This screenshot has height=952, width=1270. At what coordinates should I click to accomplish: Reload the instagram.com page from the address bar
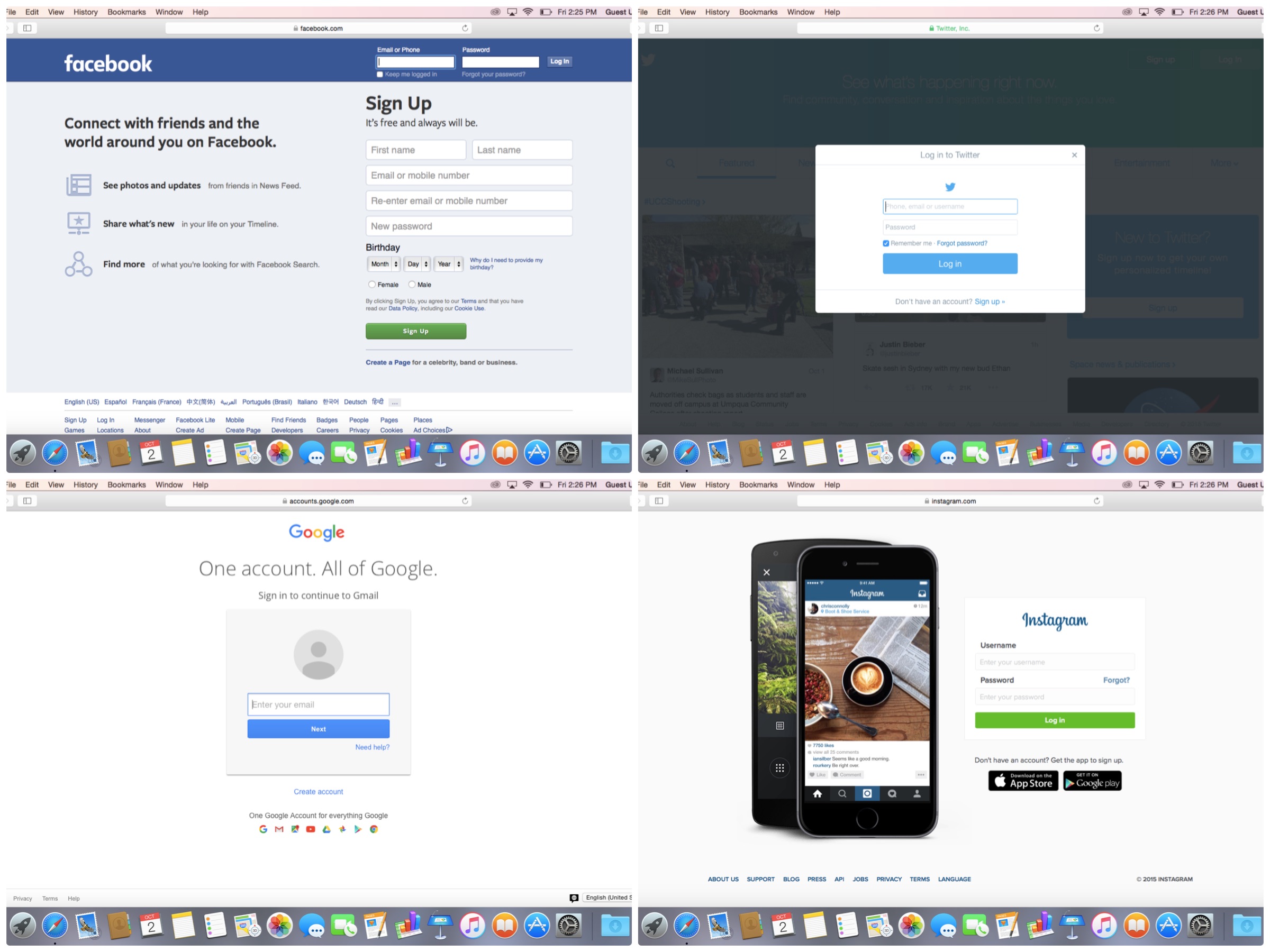coord(1096,501)
